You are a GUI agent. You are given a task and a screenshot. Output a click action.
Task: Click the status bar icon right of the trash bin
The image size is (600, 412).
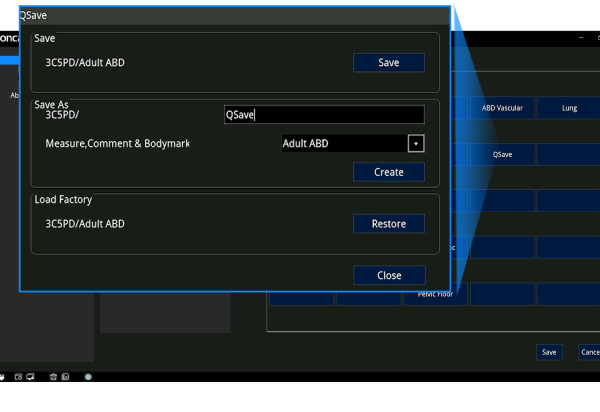point(65,377)
